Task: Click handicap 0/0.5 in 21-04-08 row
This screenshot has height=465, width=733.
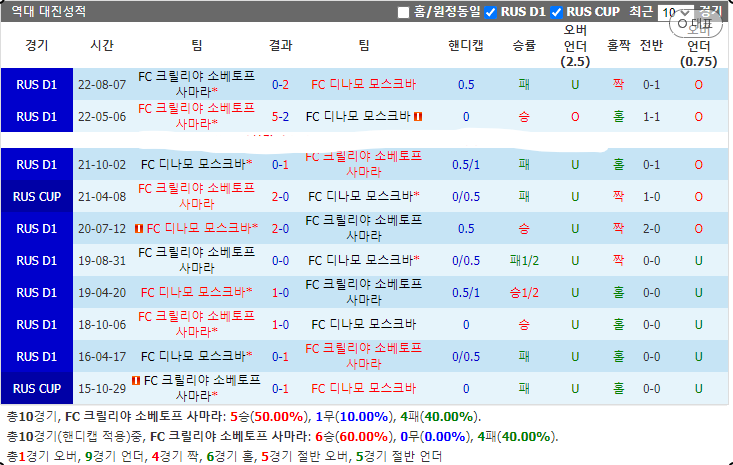Action: point(466,196)
